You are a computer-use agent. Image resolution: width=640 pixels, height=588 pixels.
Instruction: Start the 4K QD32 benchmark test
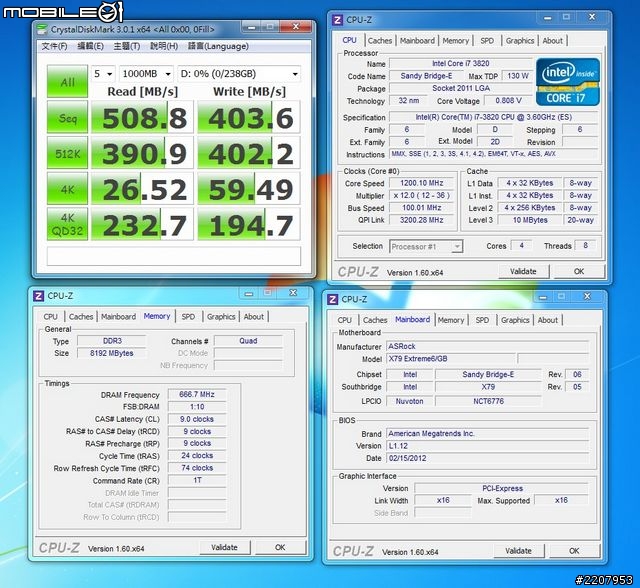tap(67, 224)
